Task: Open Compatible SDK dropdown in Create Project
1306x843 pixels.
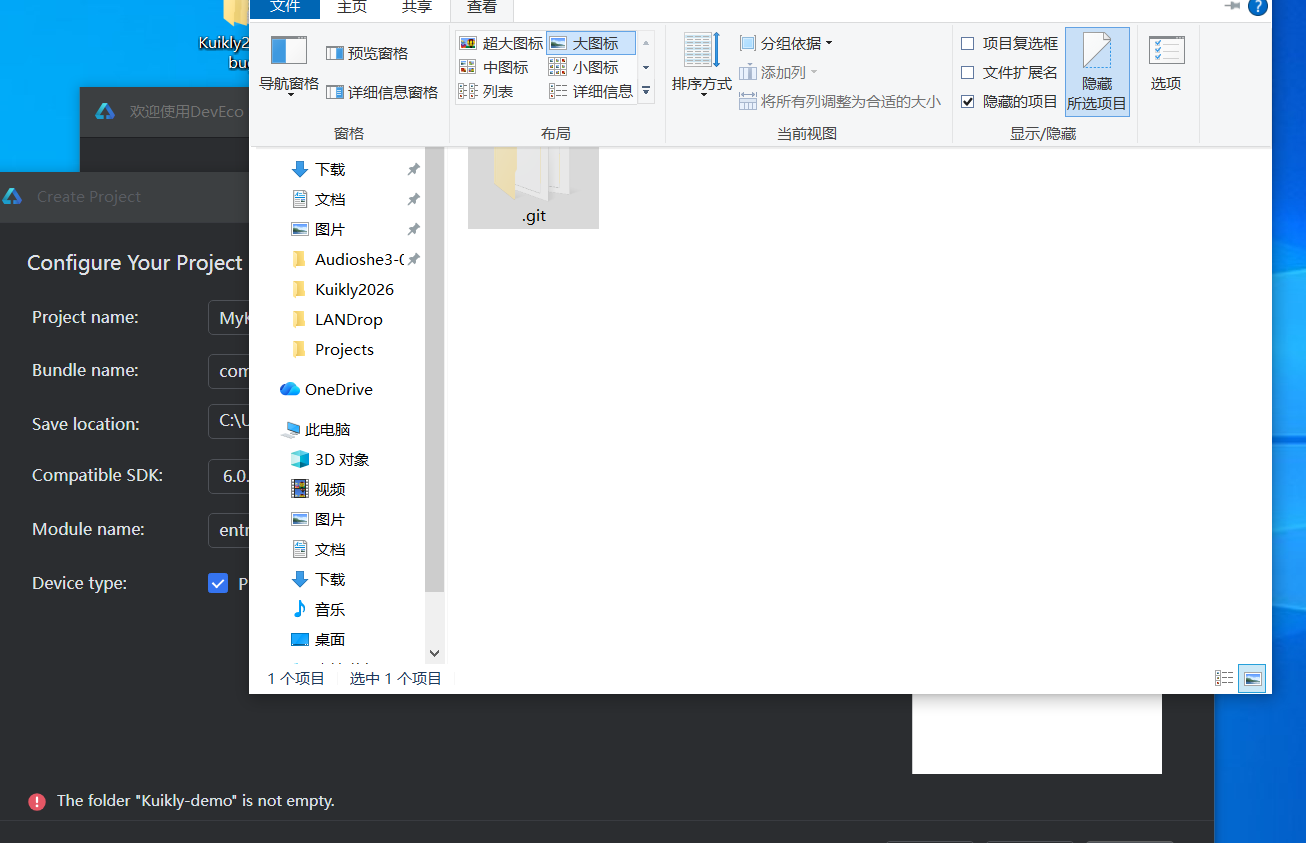Action: pyautogui.click(x=228, y=476)
